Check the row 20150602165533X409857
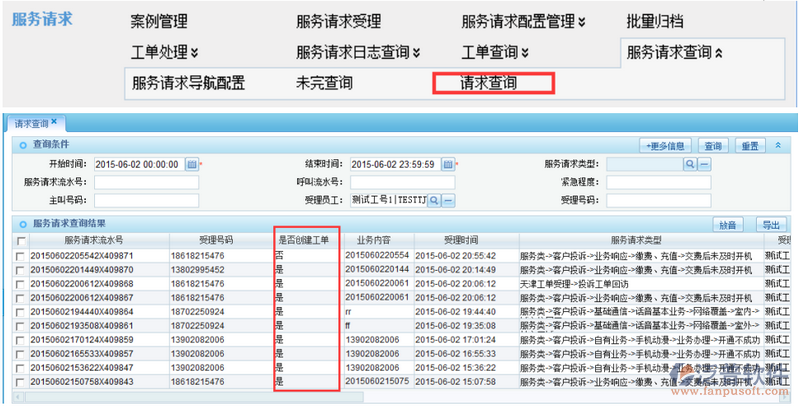 pyautogui.click(x=20, y=354)
